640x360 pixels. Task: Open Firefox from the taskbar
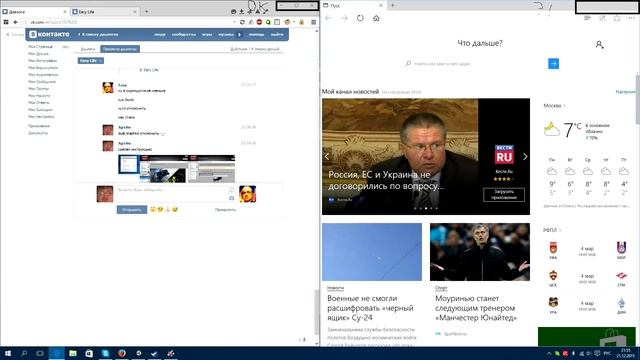(x=122, y=353)
